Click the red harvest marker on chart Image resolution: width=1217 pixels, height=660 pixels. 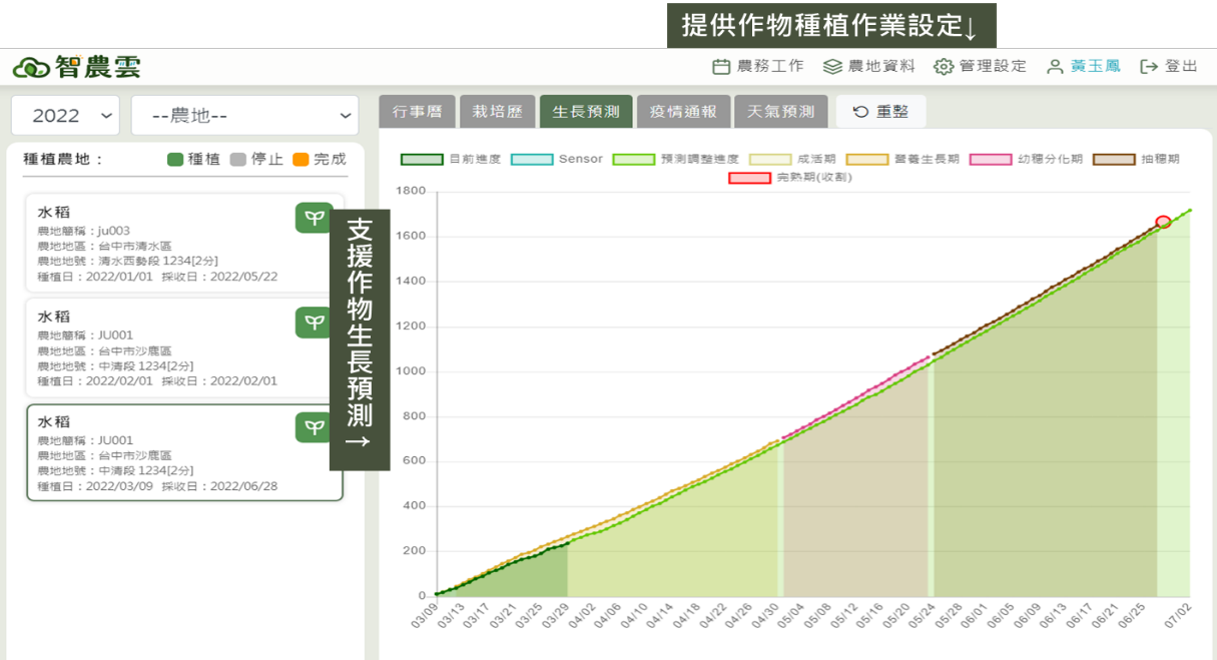coord(1163,222)
